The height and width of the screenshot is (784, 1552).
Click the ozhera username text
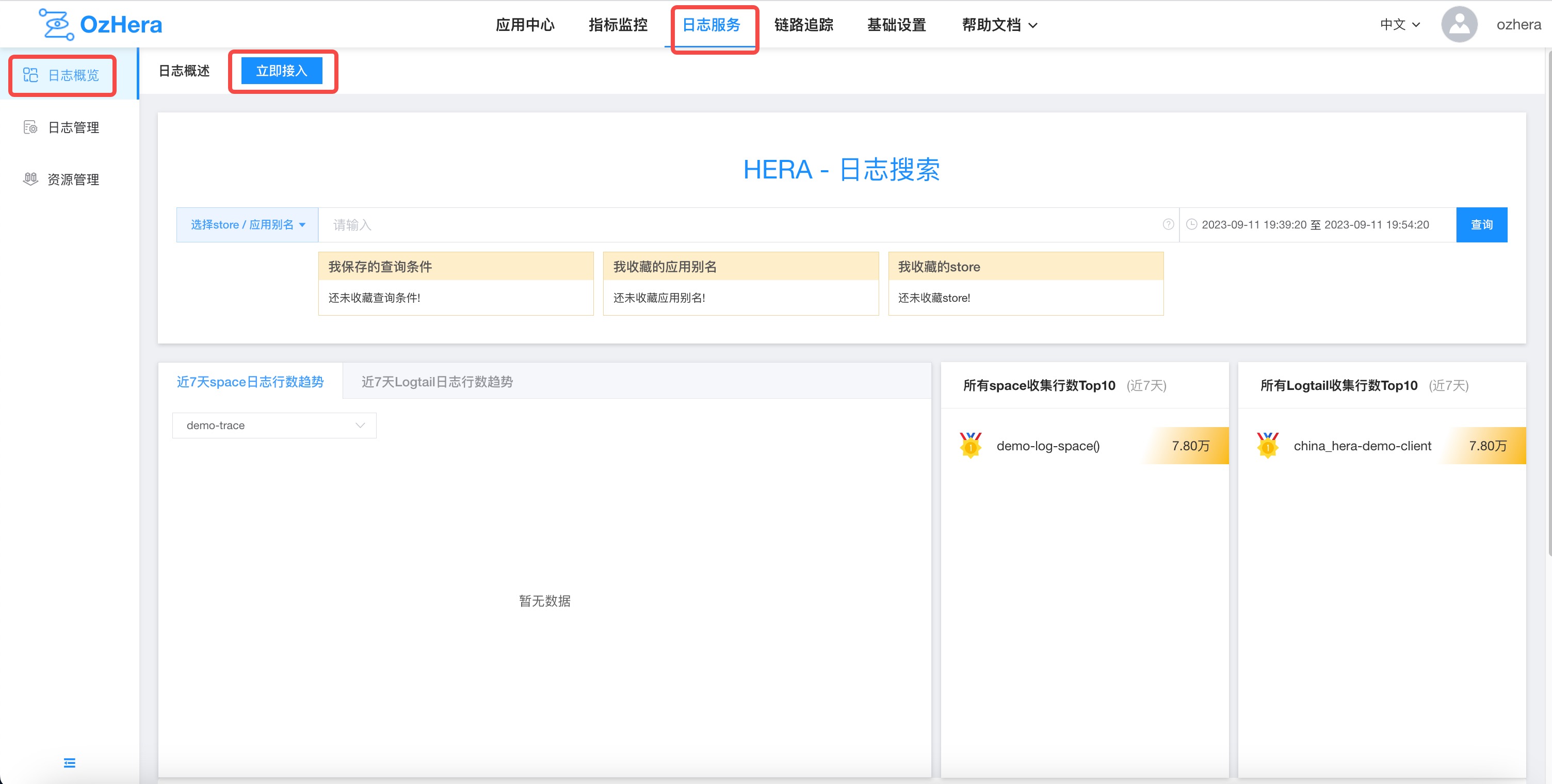click(x=1518, y=25)
